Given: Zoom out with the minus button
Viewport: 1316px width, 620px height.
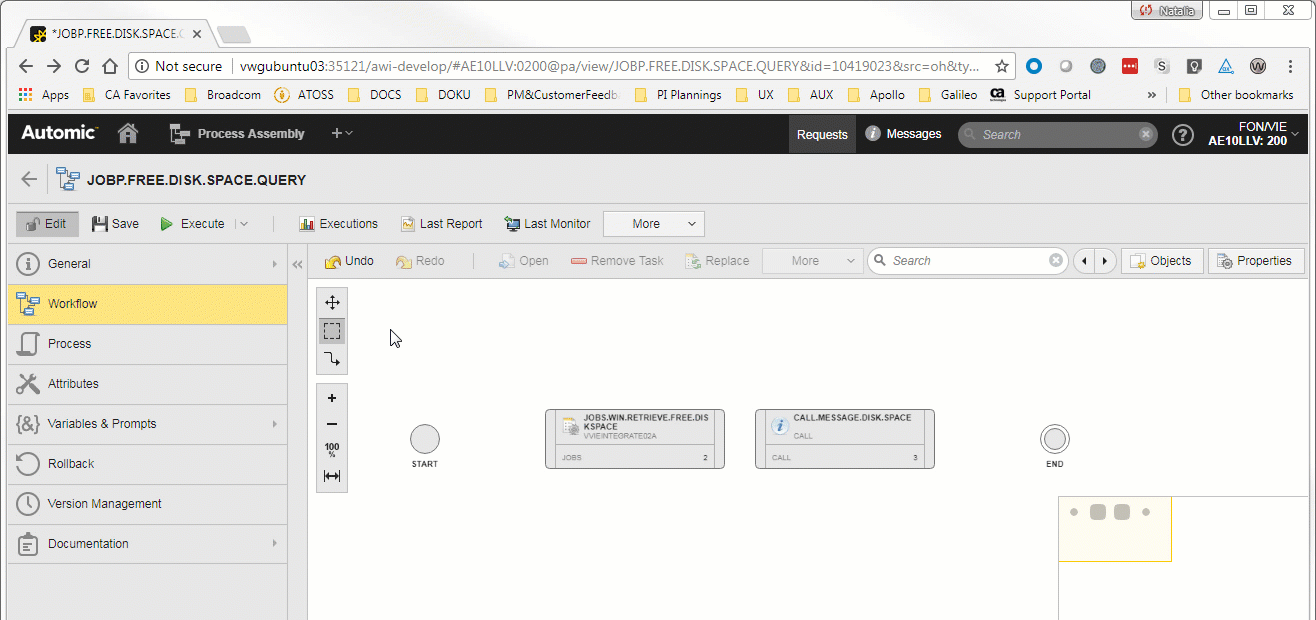Looking at the screenshot, I should [332, 424].
